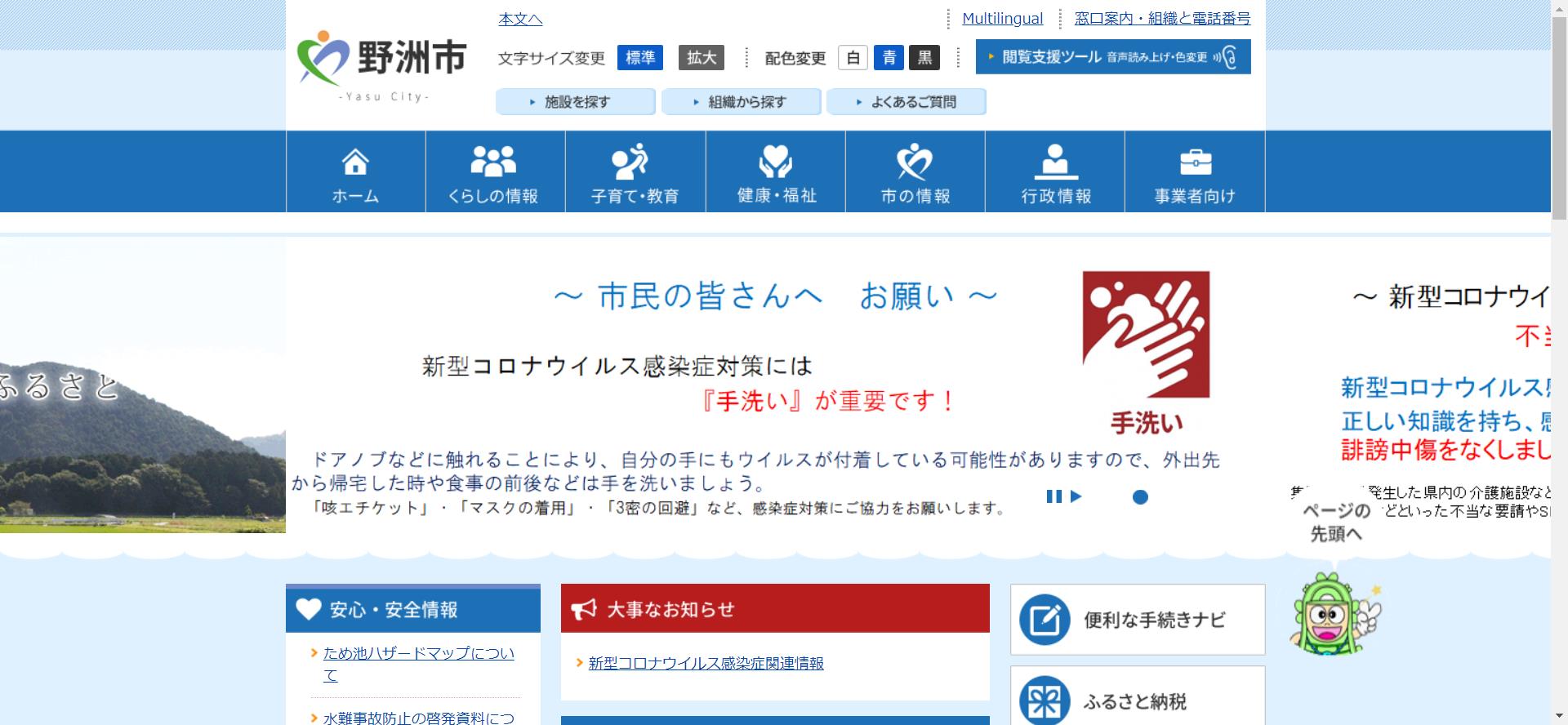Open ふるさと納税 banner
The height and width of the screenshot is (725, 1568).
pyautogui.click(x=1138, y=696)
